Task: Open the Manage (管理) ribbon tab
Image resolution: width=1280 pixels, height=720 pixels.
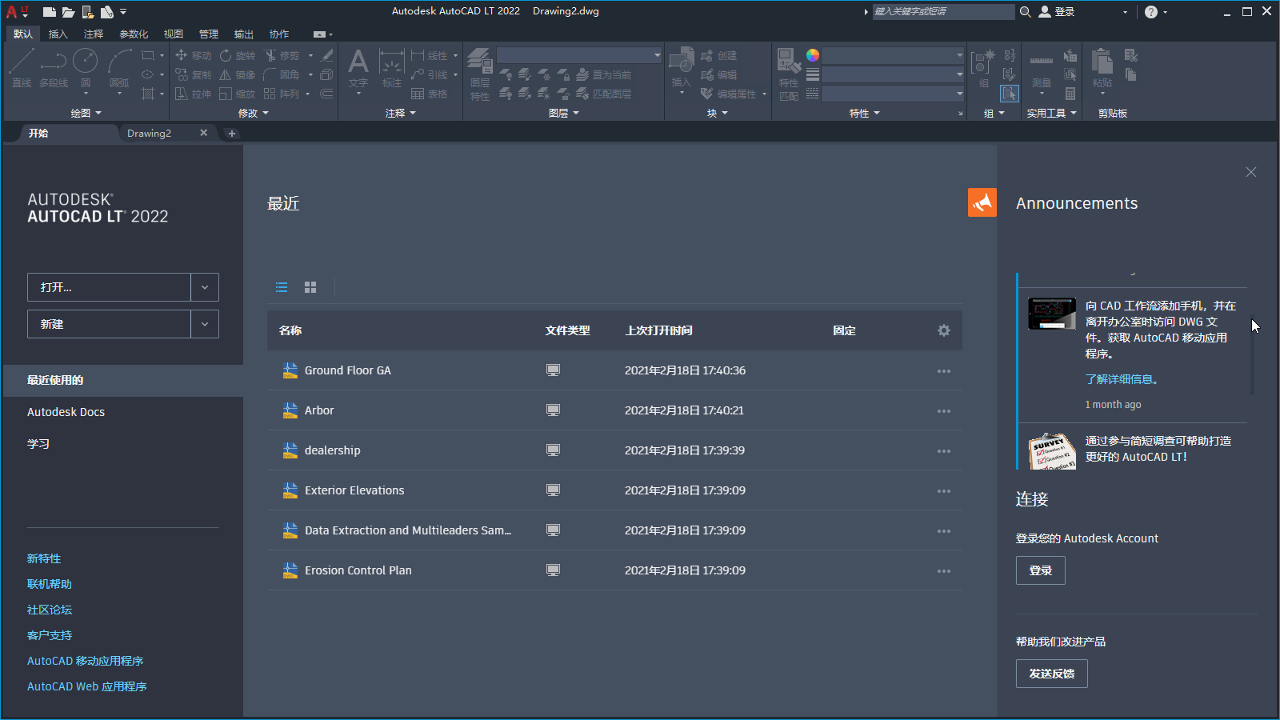Action: coord(208,34)
